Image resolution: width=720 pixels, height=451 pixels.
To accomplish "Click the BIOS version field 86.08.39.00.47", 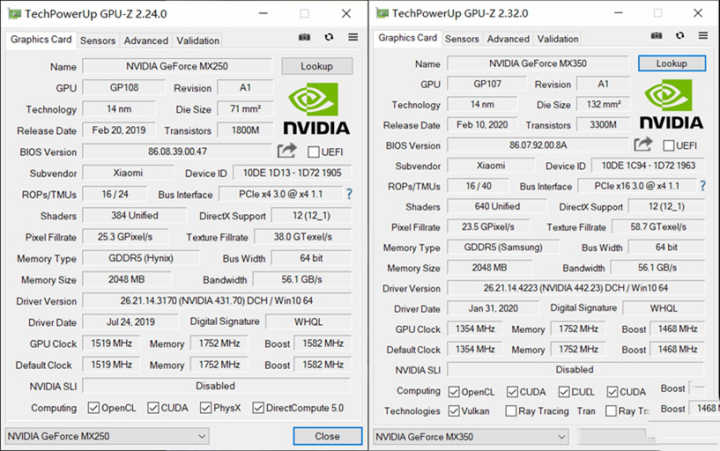I will [177, 152].
